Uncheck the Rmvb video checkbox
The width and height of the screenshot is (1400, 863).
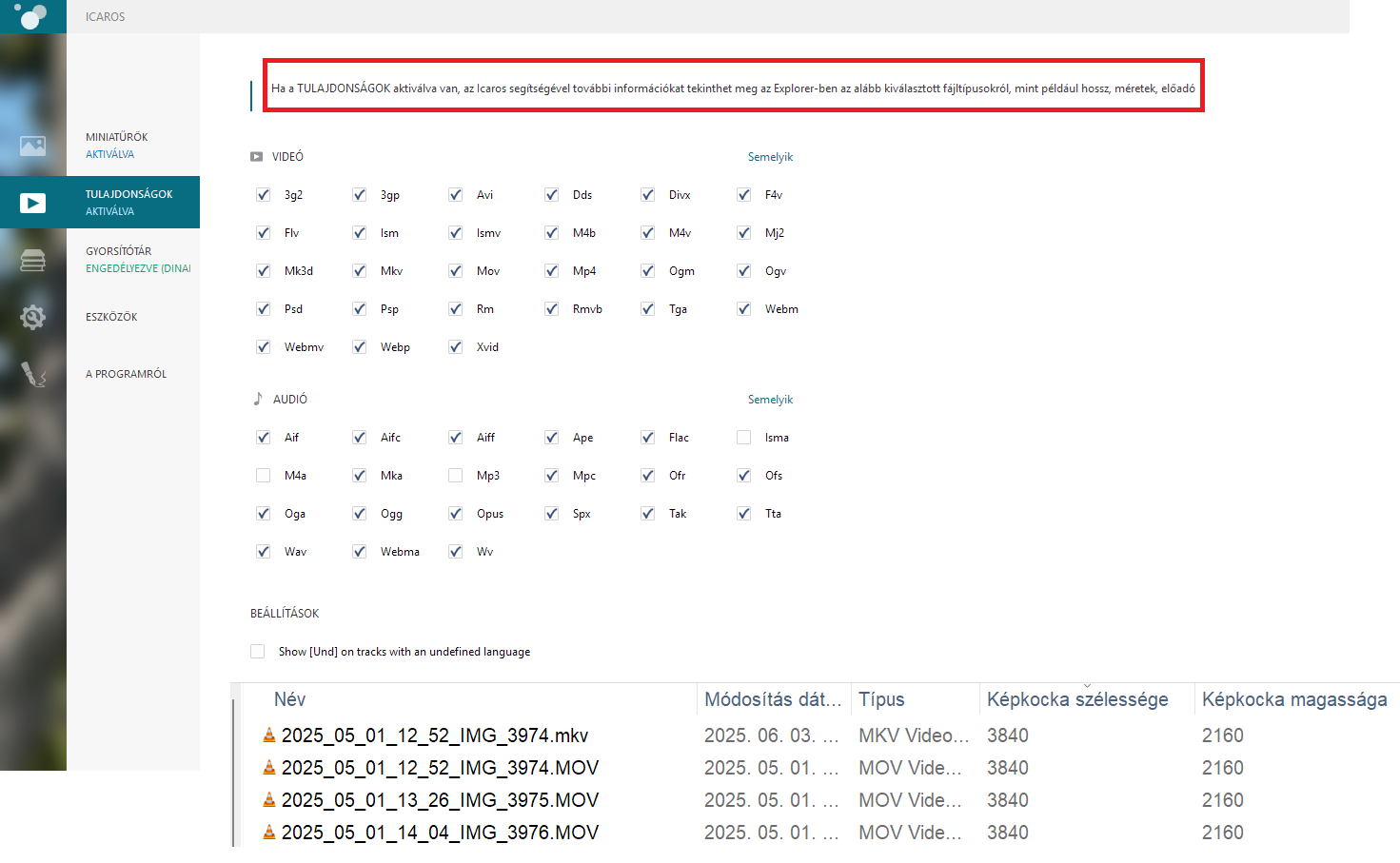552,309
